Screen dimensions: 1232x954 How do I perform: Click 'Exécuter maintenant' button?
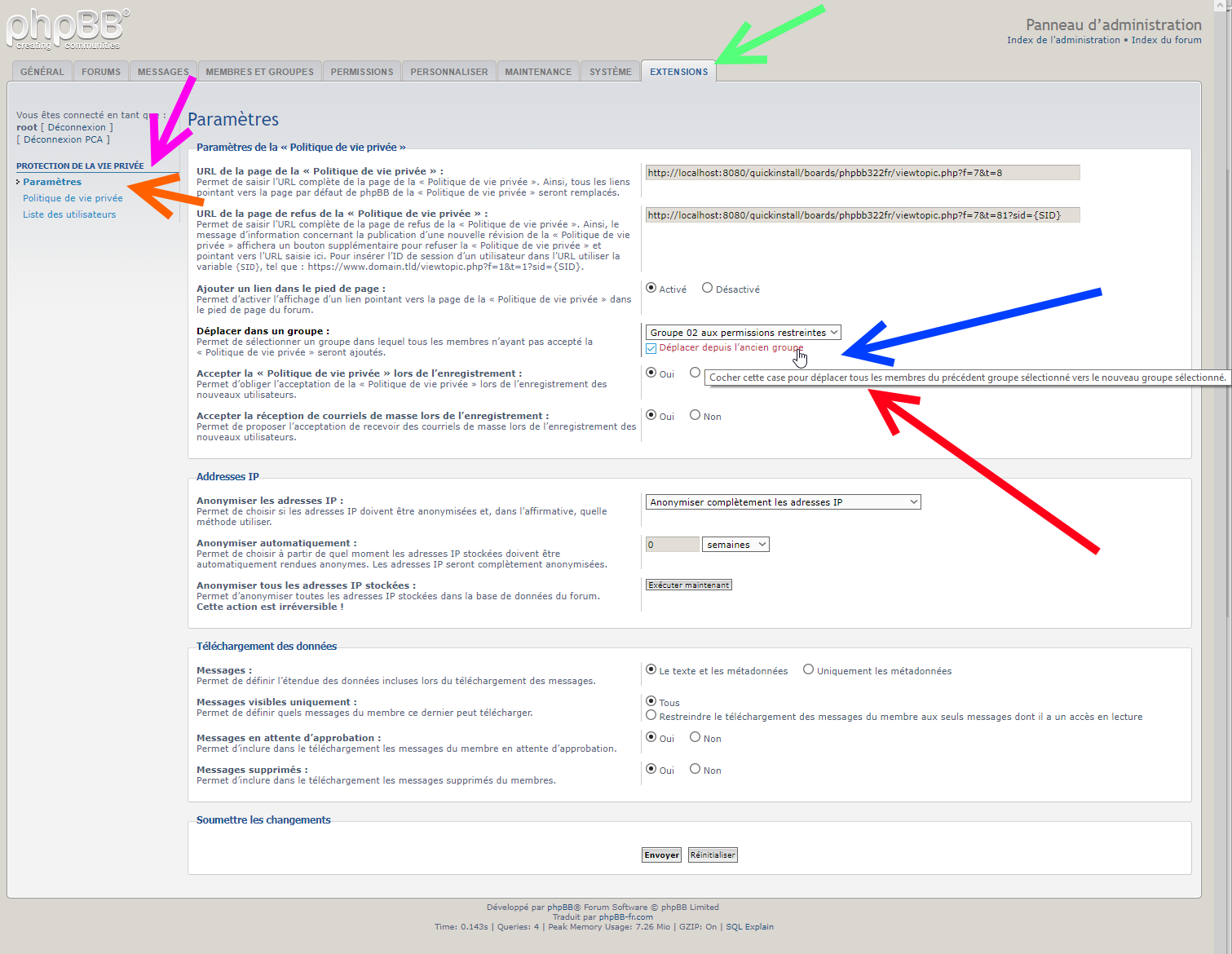tap(689, 585)
